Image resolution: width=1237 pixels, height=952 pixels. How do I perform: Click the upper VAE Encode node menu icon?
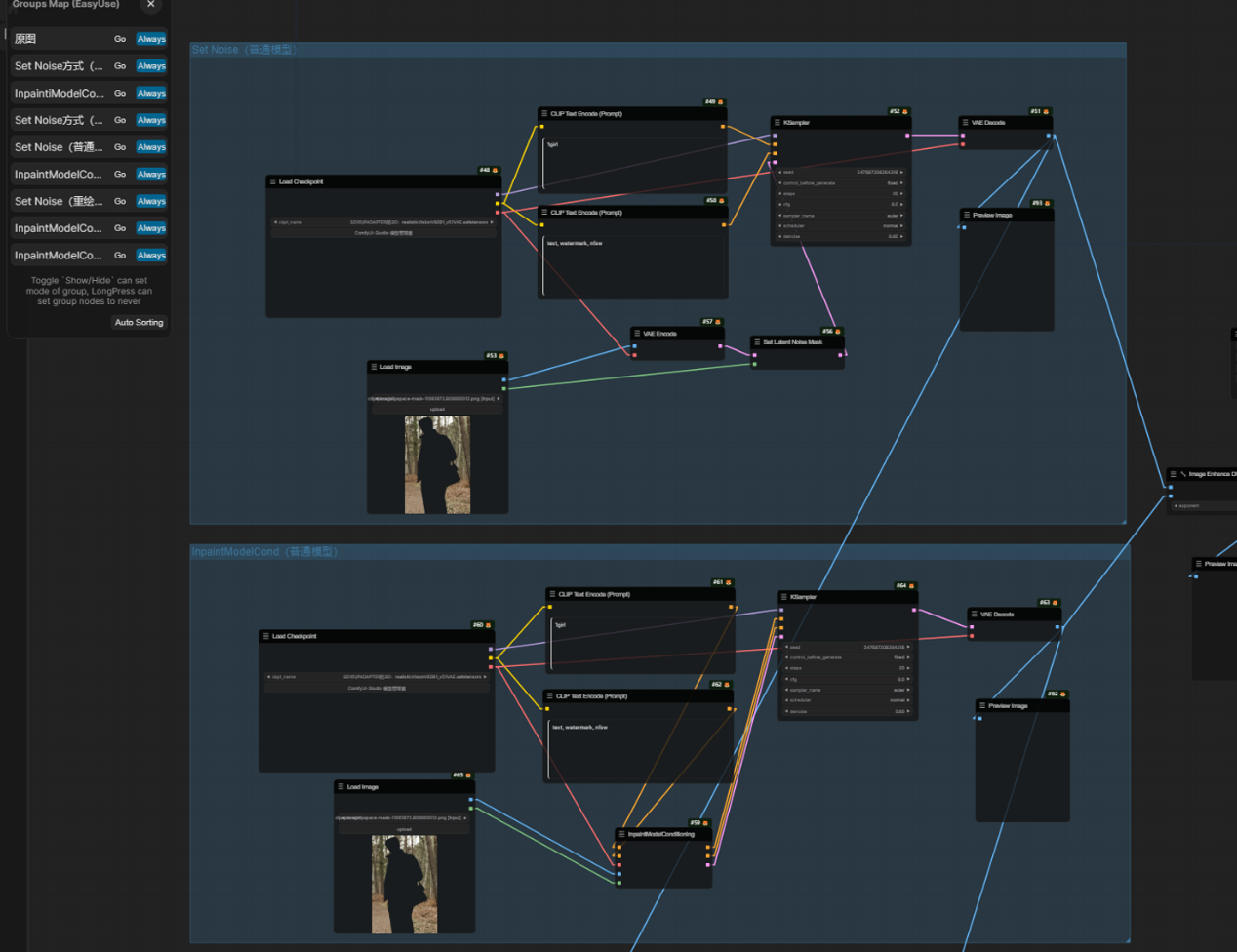tap(636, 334)
